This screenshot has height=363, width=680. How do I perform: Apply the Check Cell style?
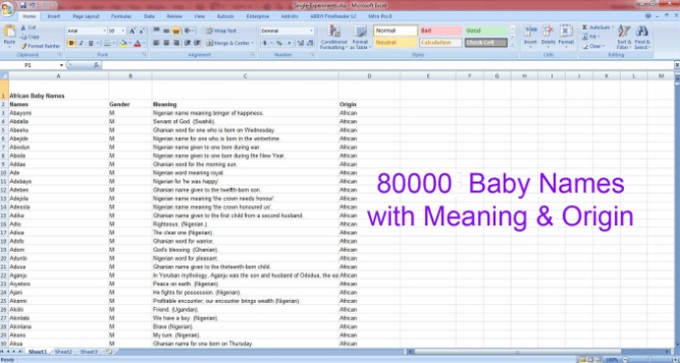pyautogui.click(x=486, y=43)
